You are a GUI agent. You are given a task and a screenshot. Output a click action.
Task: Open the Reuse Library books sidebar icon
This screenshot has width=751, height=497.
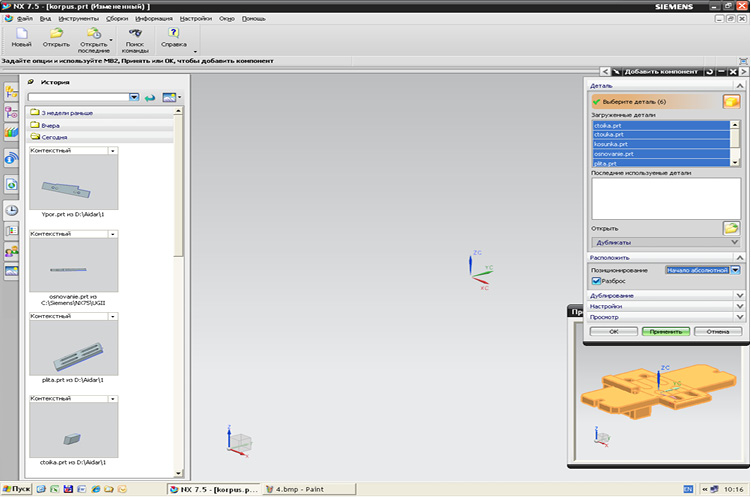(11, 132)
